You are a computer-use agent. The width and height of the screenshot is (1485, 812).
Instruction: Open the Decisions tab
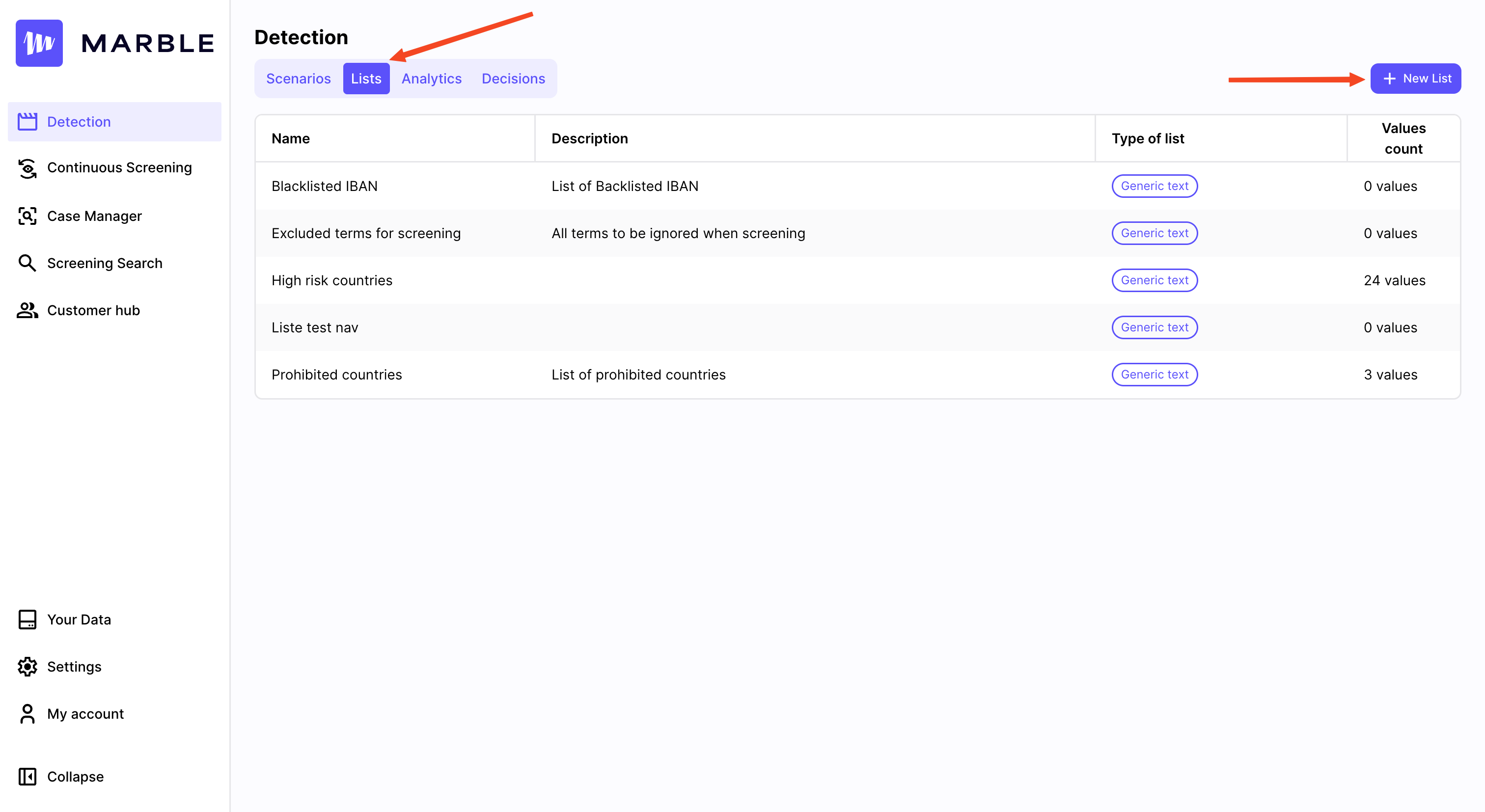click(x=513, y=79)
